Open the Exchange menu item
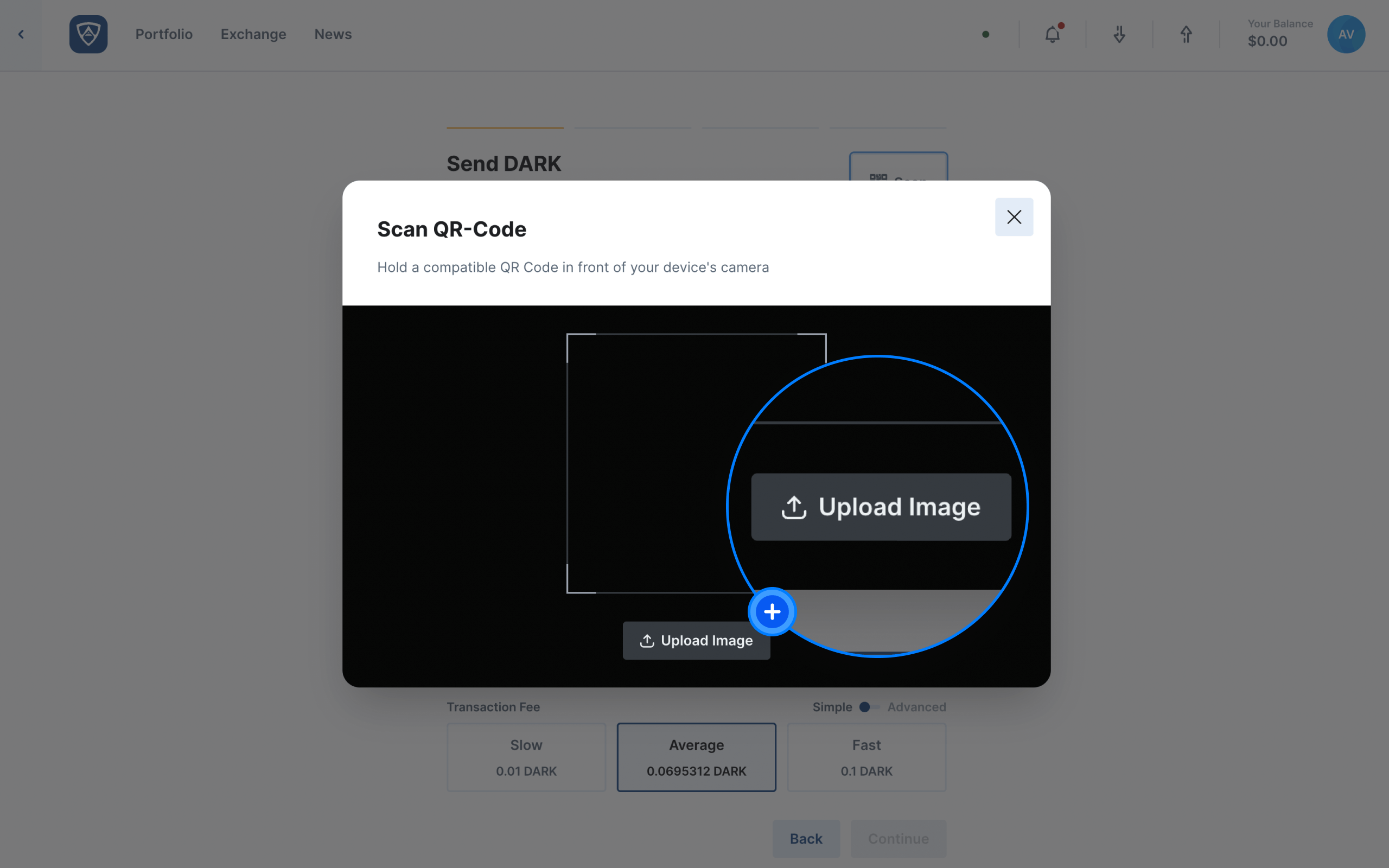 click(x=253, y=34)
